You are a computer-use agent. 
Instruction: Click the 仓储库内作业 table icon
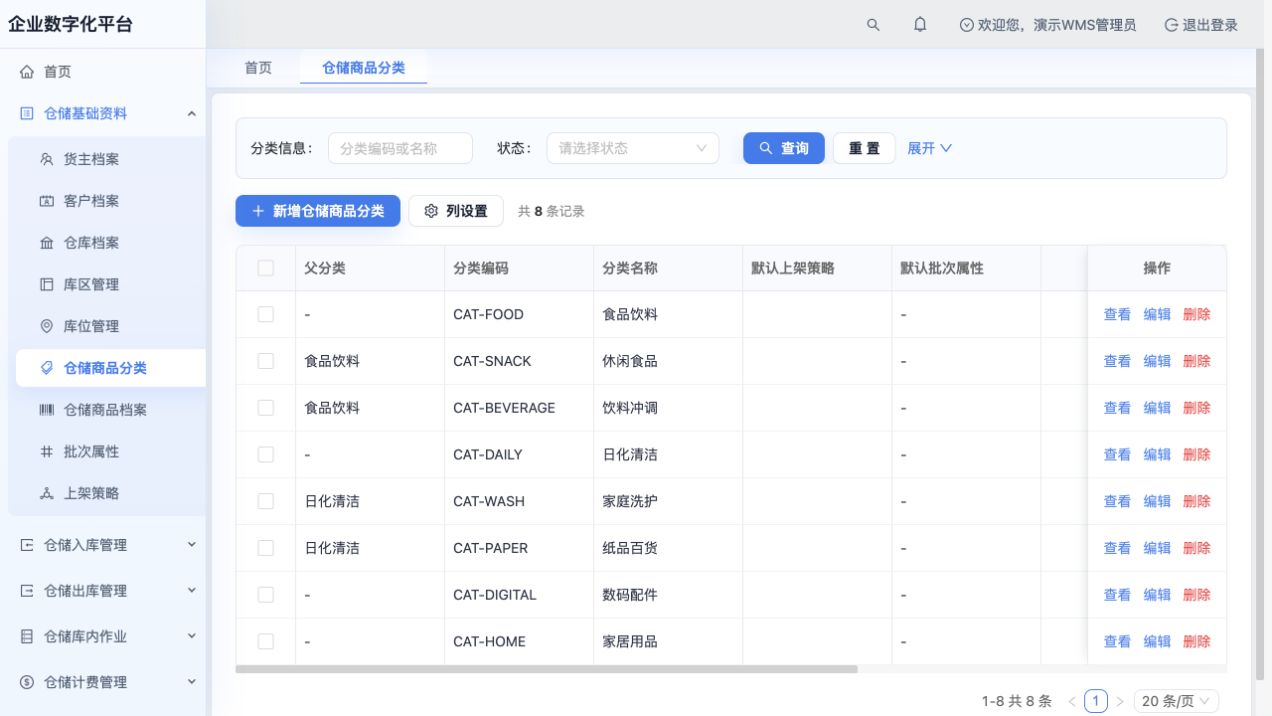tap(27, 636)
